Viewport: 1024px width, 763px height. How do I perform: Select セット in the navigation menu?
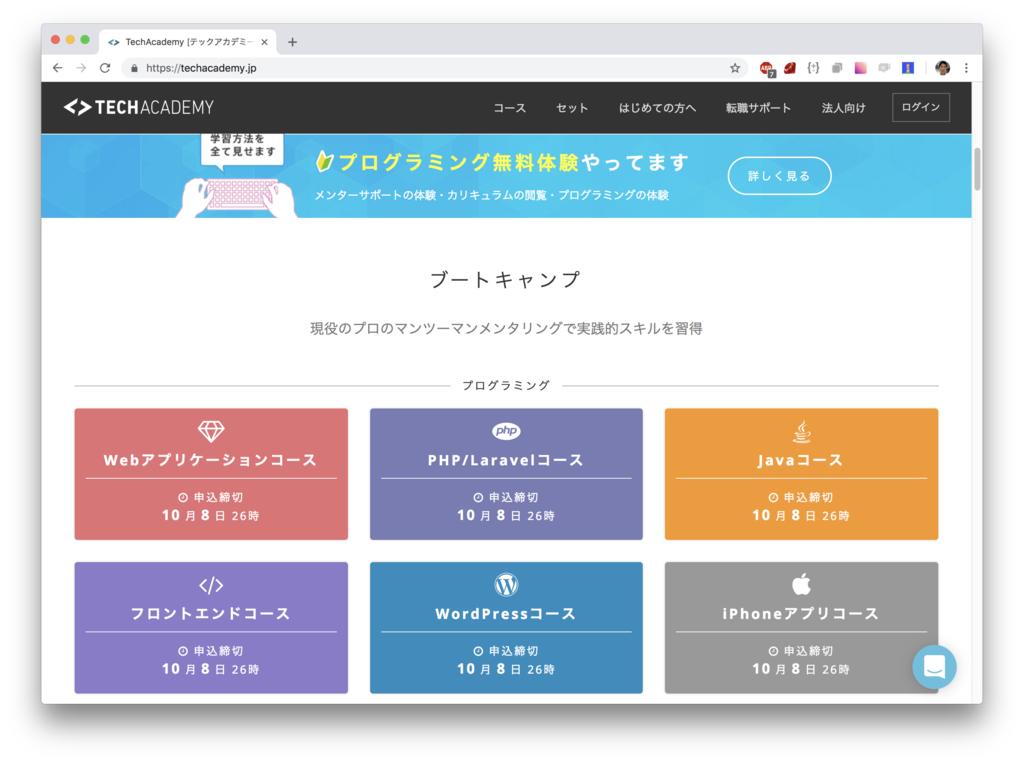pos(571,108)
